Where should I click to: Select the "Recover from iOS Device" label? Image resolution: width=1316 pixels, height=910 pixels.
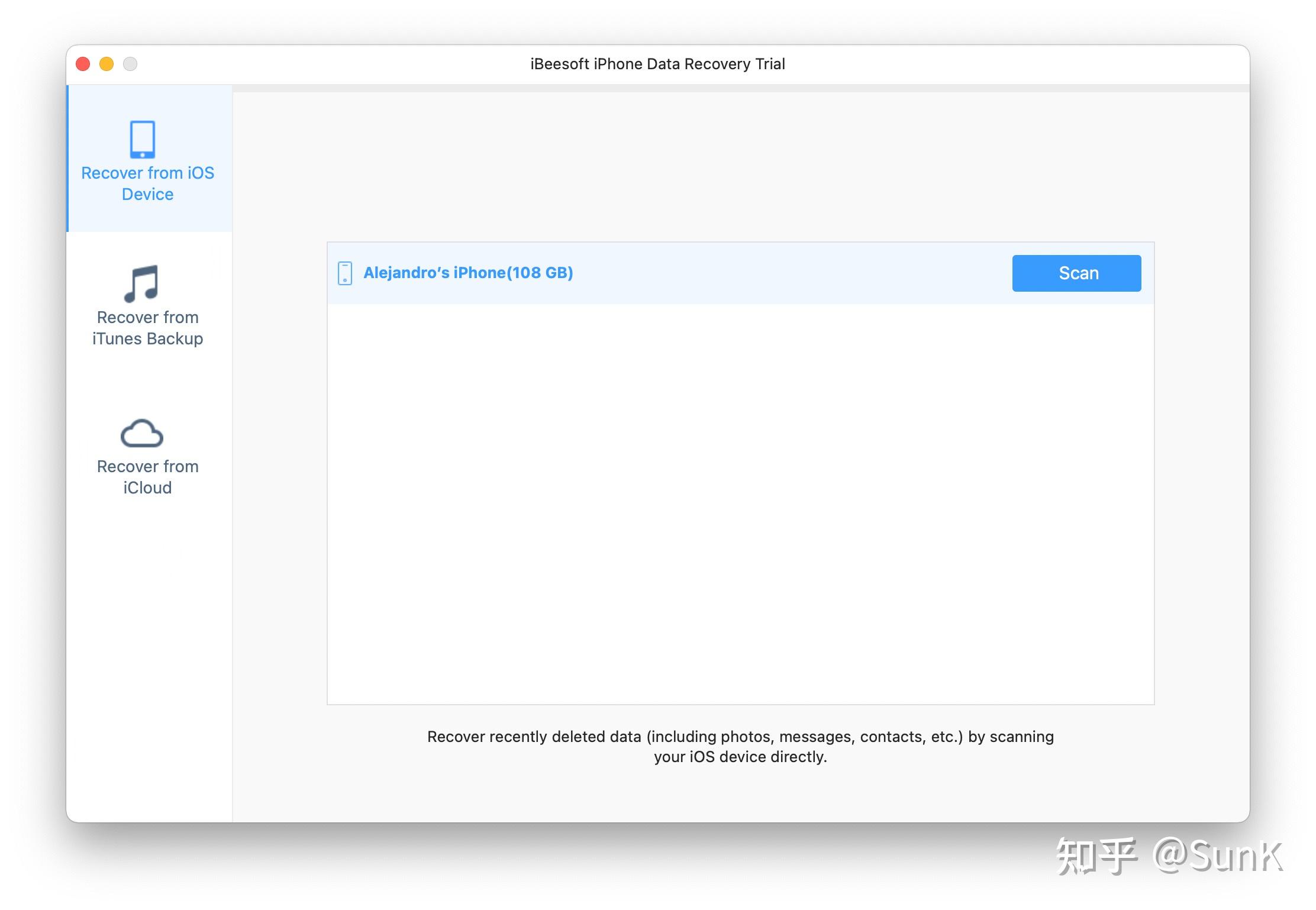point(147,183)
